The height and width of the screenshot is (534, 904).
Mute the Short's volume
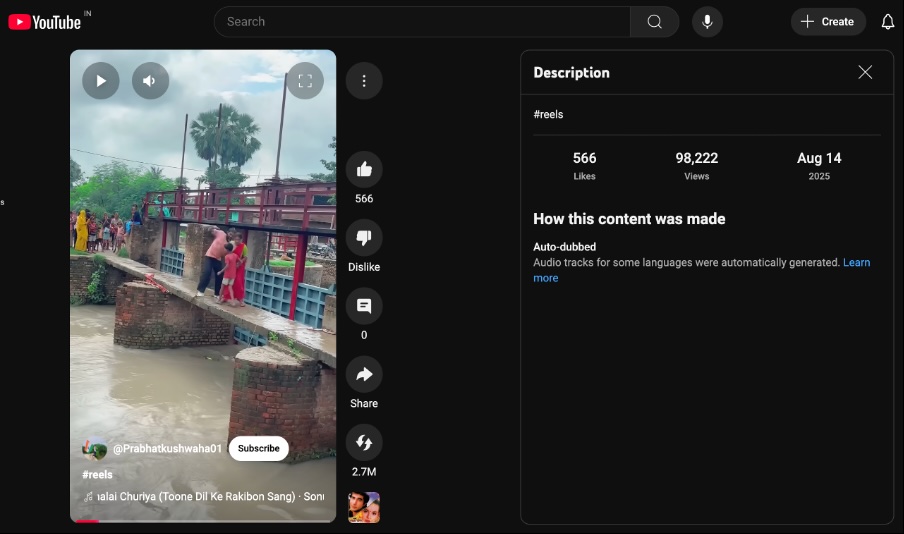(x=150, y=81)
